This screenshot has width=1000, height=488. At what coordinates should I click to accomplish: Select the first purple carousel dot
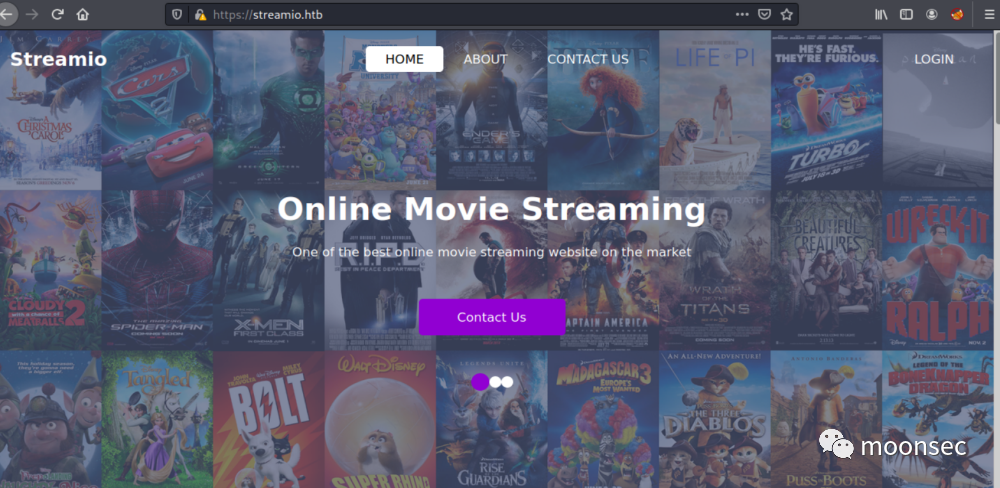point(480,381)
